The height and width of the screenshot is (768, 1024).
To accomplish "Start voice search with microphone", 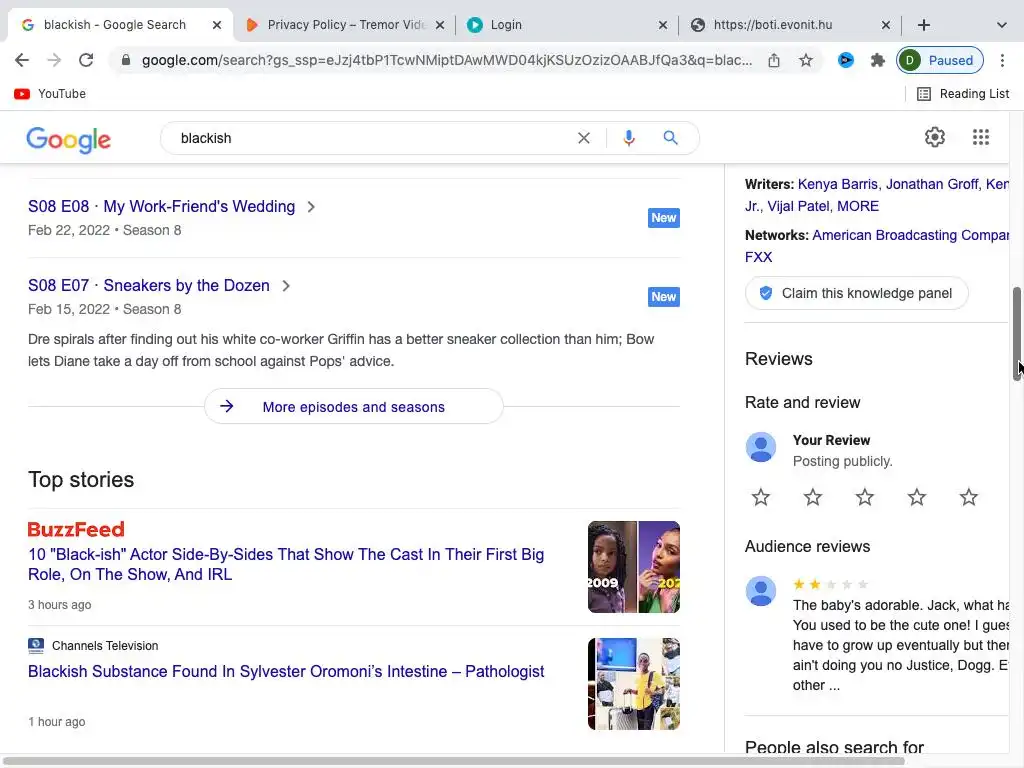I will tap(629, 138).
